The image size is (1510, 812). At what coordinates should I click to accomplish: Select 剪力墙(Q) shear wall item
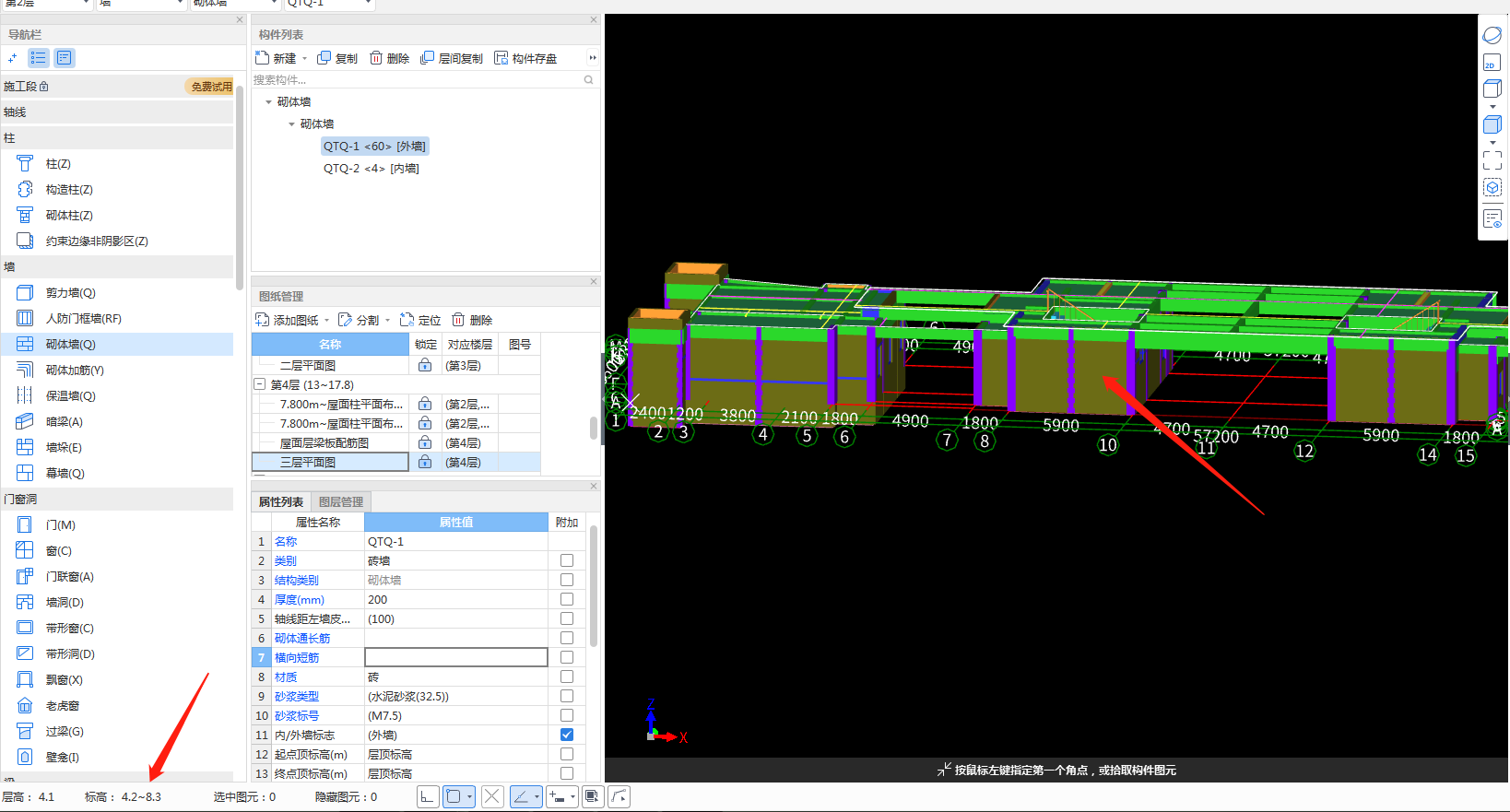71,293
